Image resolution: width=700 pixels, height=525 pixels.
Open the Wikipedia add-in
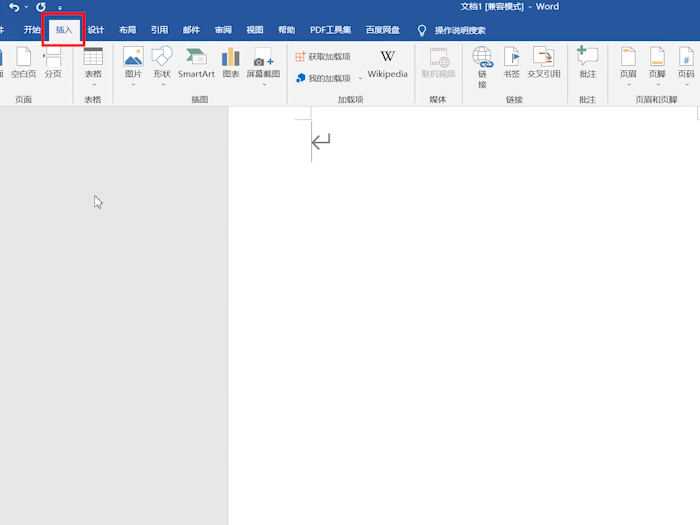387,63
